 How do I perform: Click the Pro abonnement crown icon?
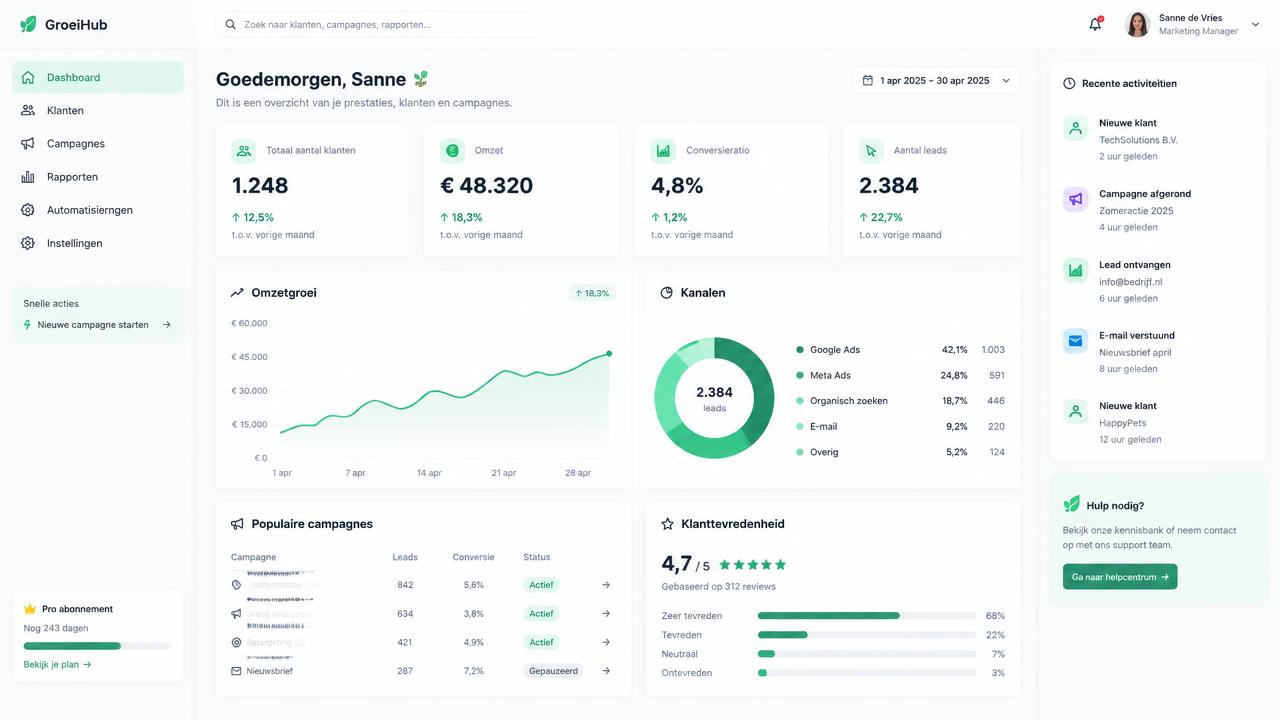tap(30, 609)
